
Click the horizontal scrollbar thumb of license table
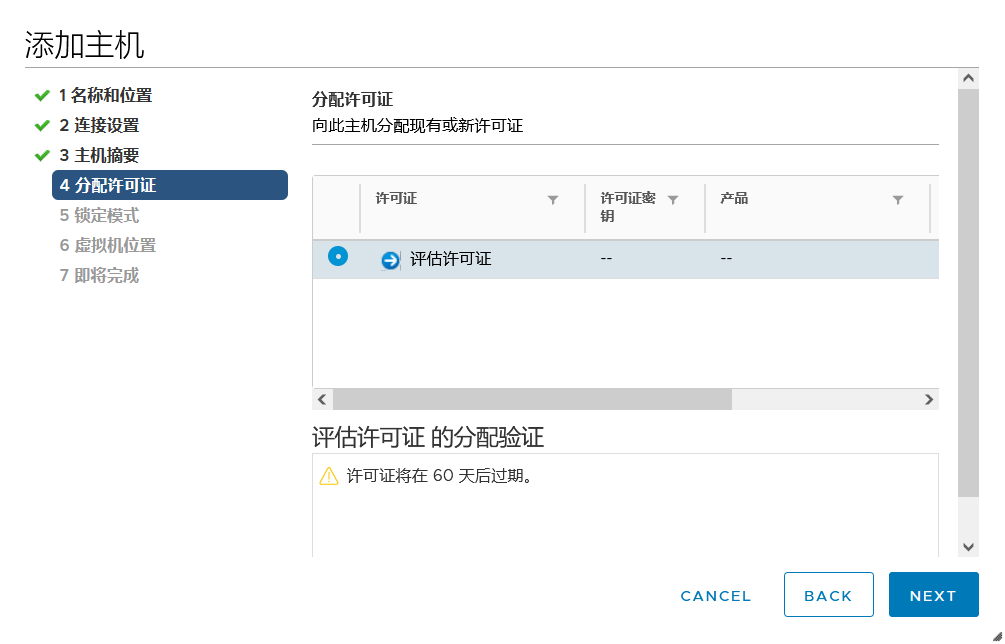point(532,400)
